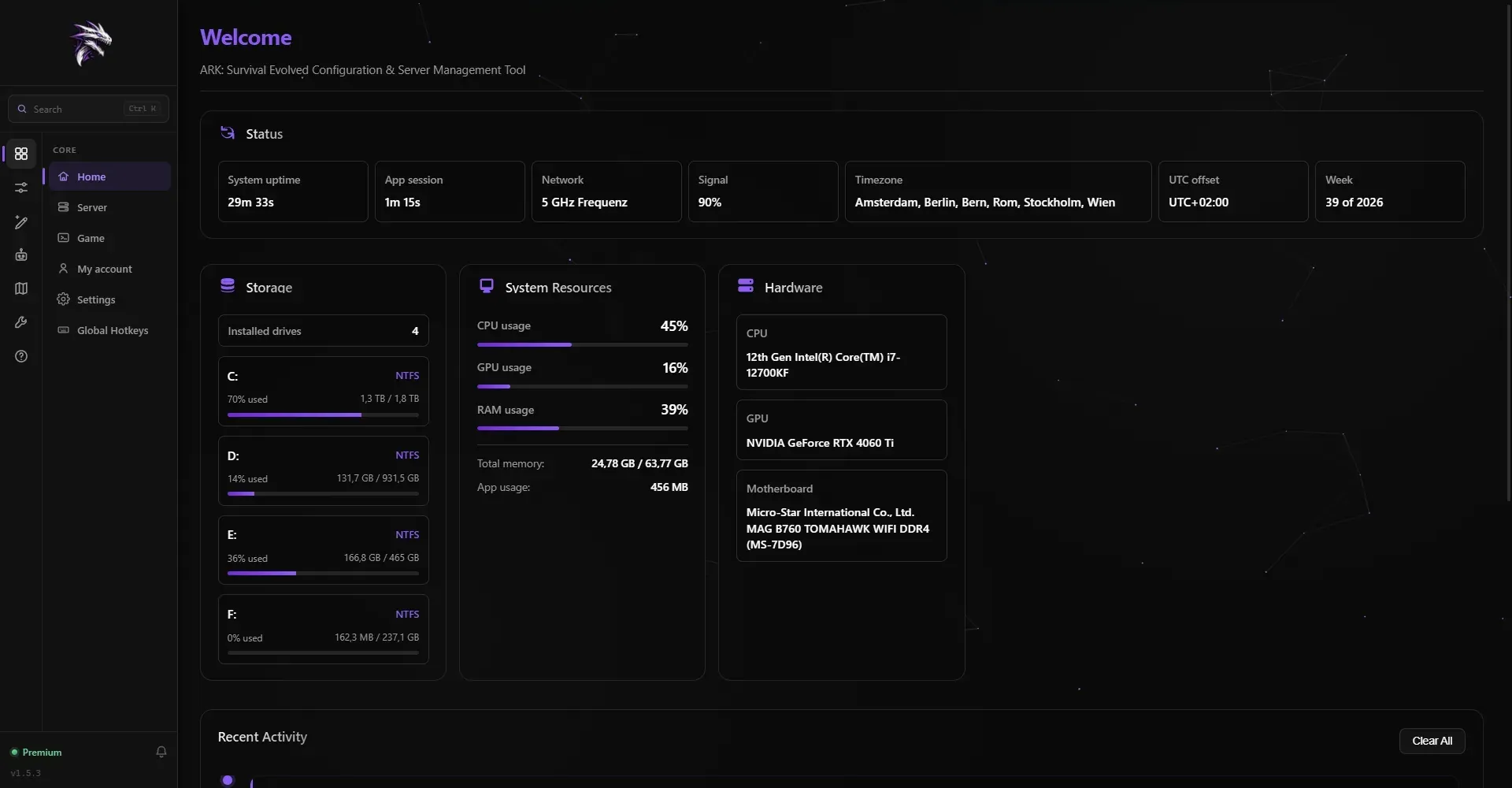Select the UTC offset UTC+02:00 card
This screenshot has width=1512, height=788.
point(1233,191)
